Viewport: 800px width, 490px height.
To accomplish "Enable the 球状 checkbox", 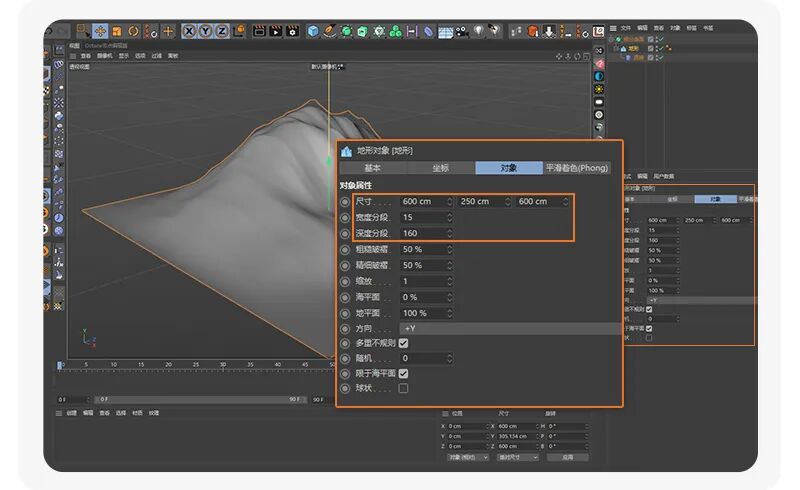I will [403, 388].
